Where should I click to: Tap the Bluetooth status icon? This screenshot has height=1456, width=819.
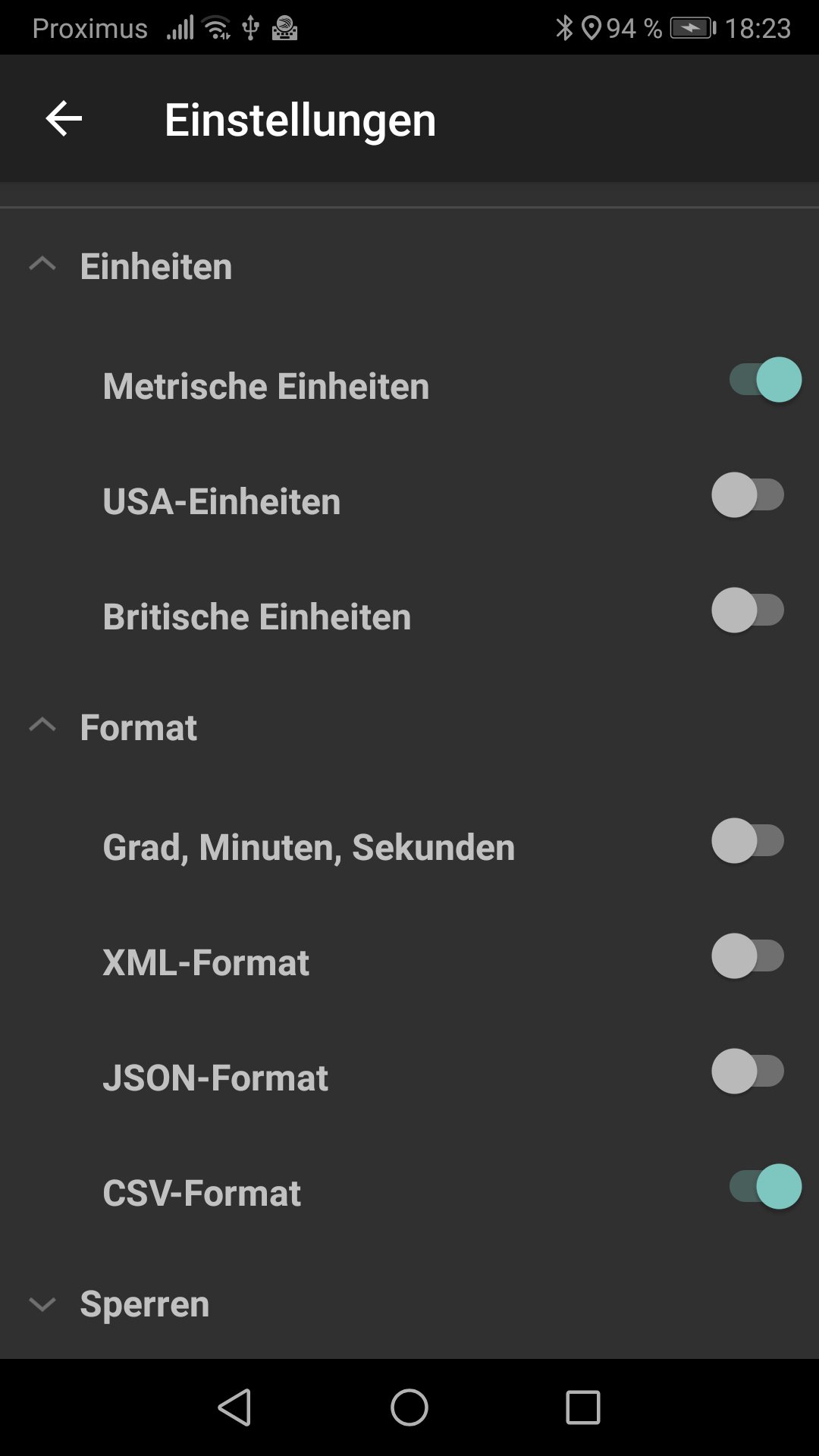click(564, 28)
